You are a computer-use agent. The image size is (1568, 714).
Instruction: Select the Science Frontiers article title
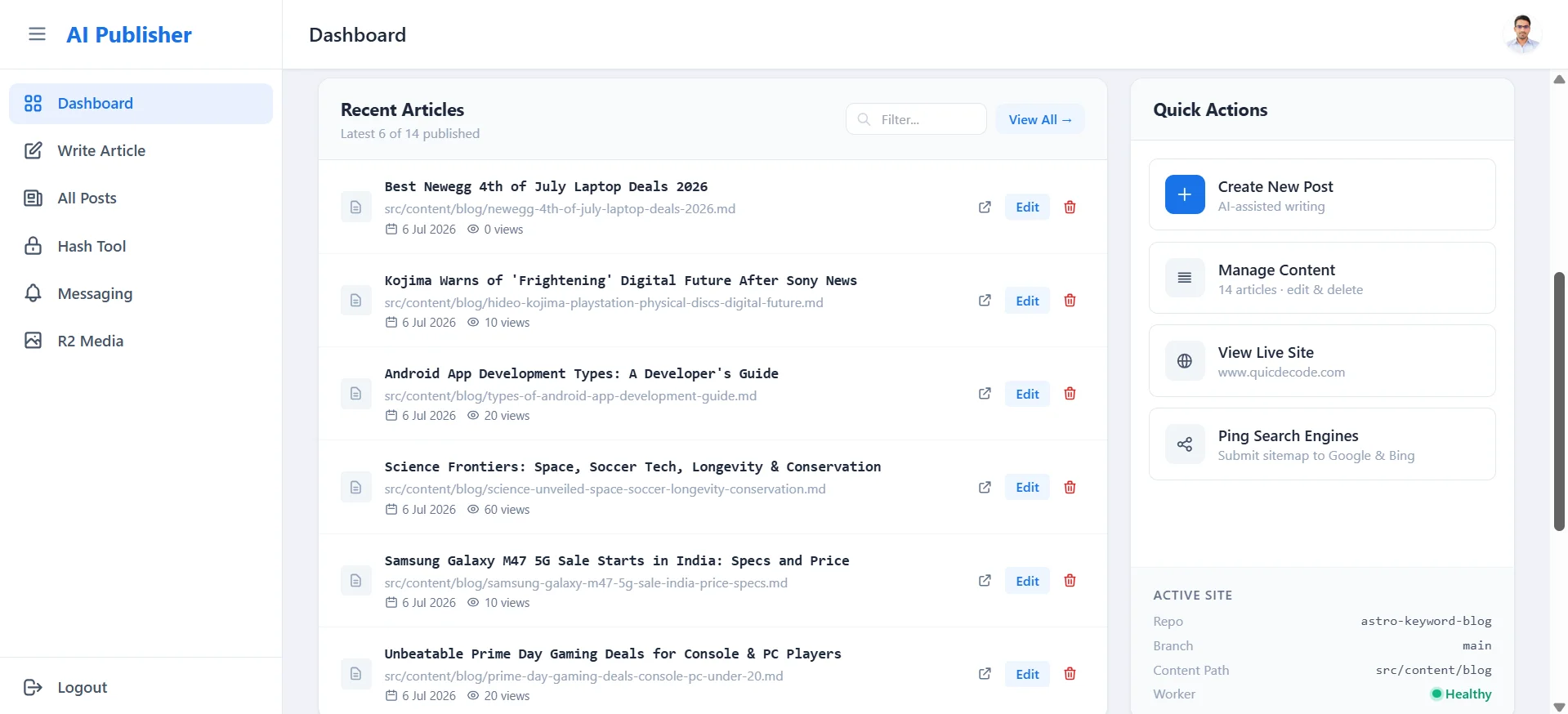pyautogui.click(x=632, y=466)
